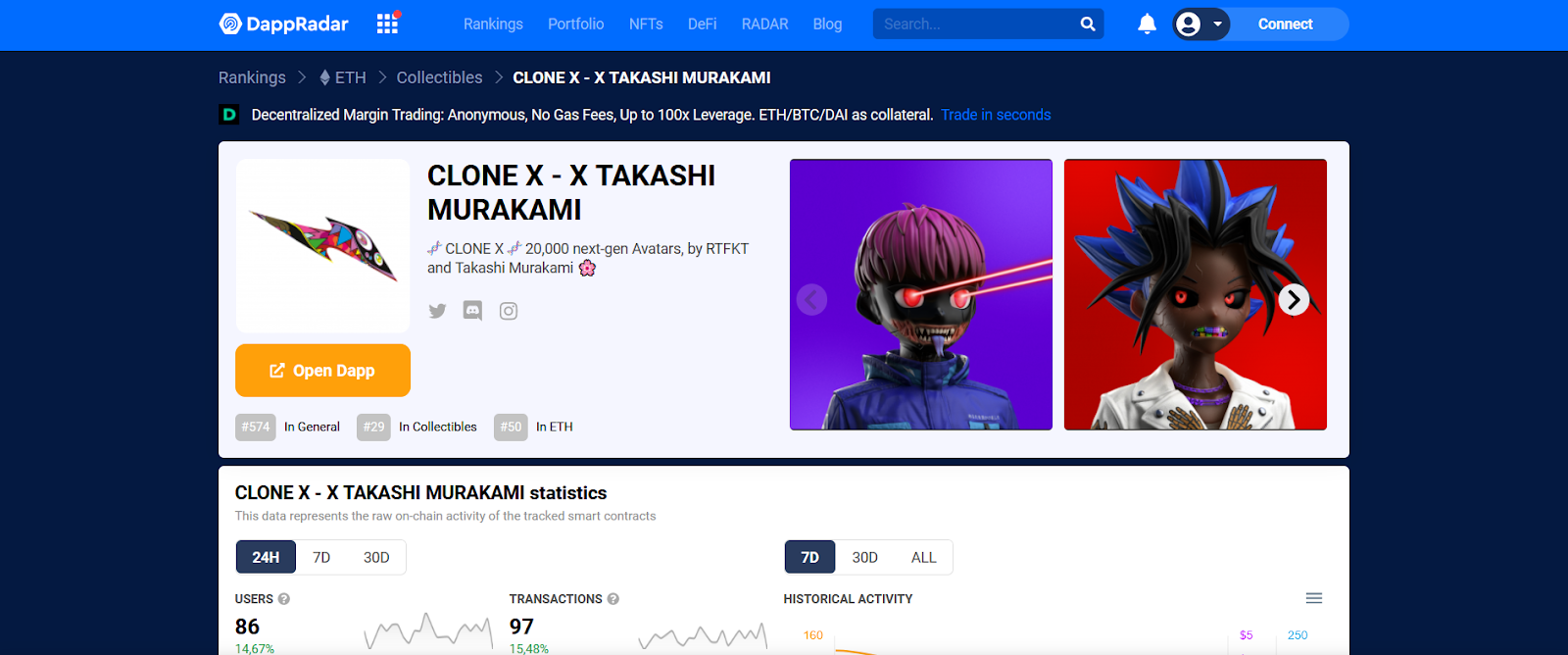This screenshot has width=1568, height=655.
Task: Focus the Search input field
Action: click(x=975, y=24)
